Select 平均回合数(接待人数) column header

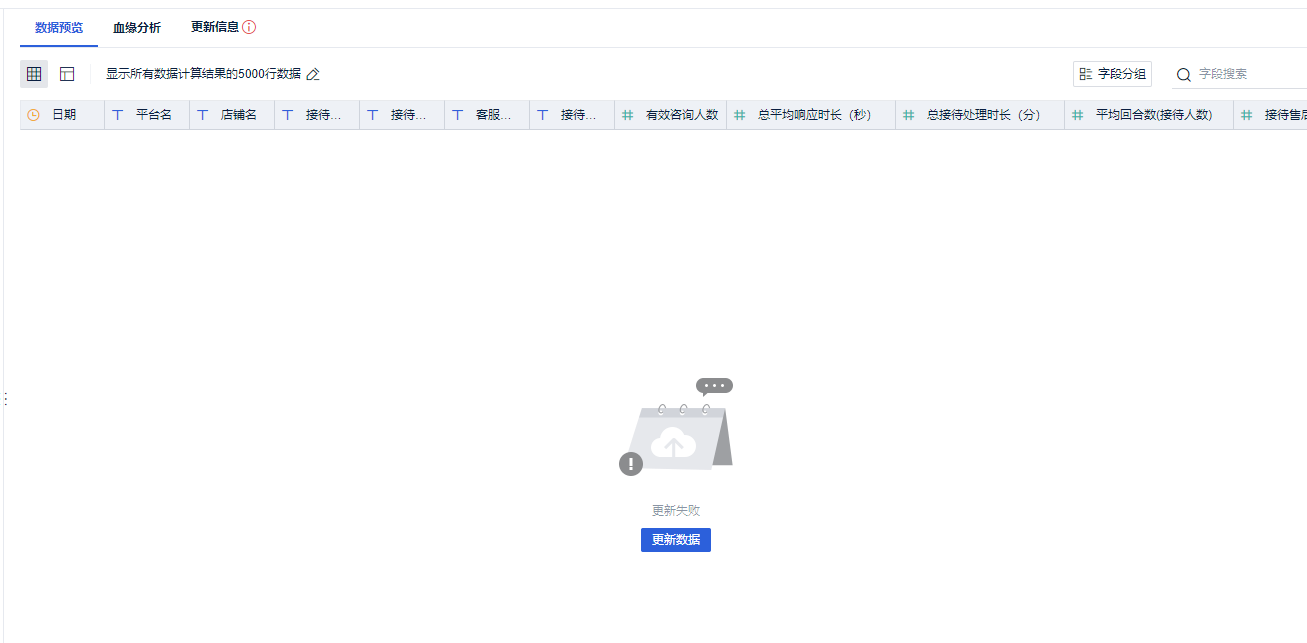1149,115
